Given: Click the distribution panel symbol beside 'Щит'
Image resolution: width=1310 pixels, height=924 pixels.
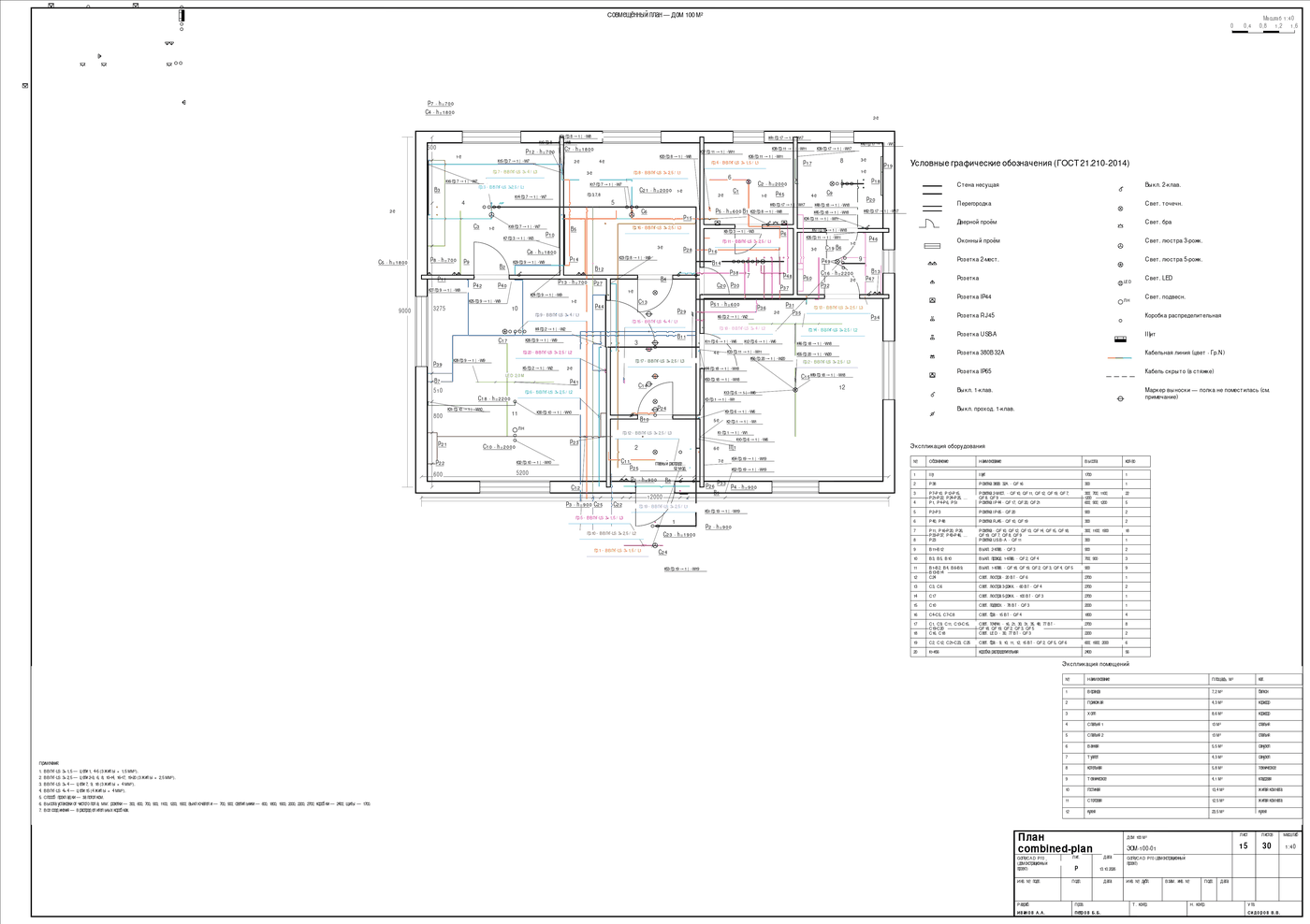Looking at the screenshot, I should tap(1120, 338).
